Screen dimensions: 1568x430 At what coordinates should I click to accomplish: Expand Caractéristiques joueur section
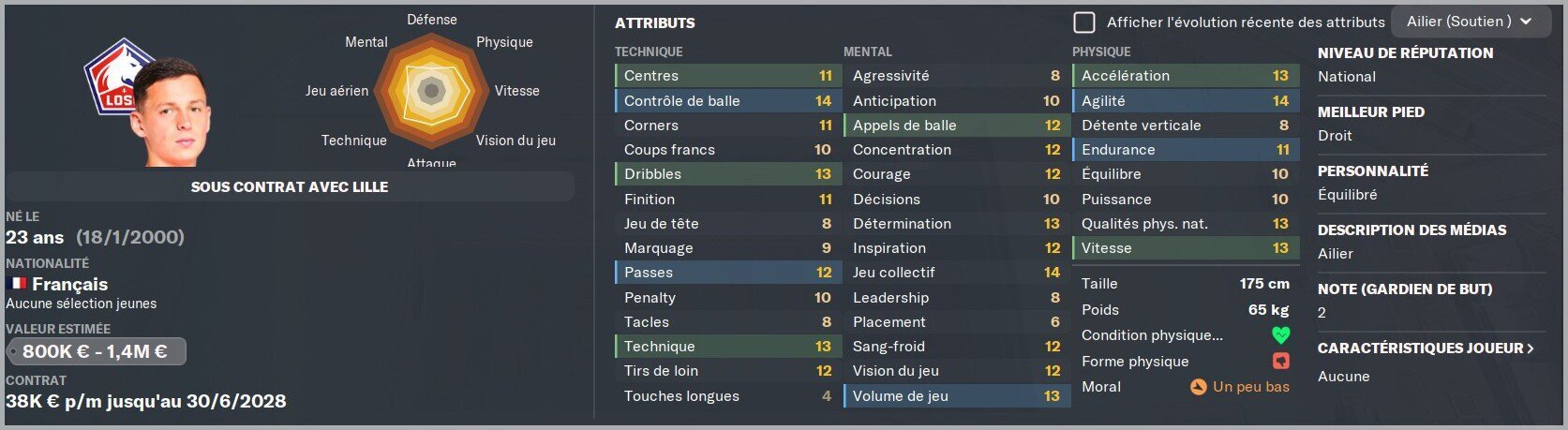coord(1426,348)
